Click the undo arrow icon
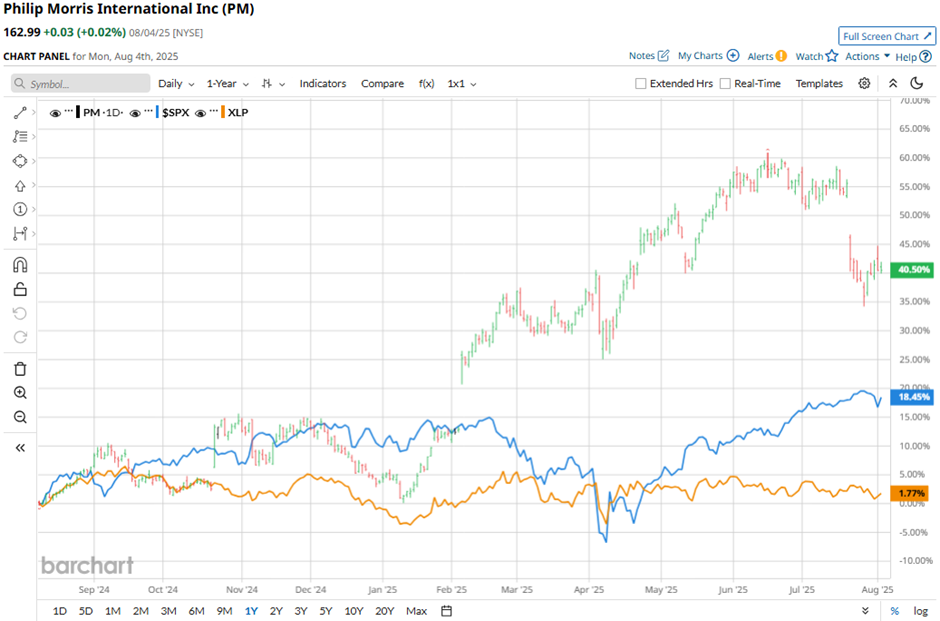The width and height of the screenshot is (940, 621). (20, 313)
